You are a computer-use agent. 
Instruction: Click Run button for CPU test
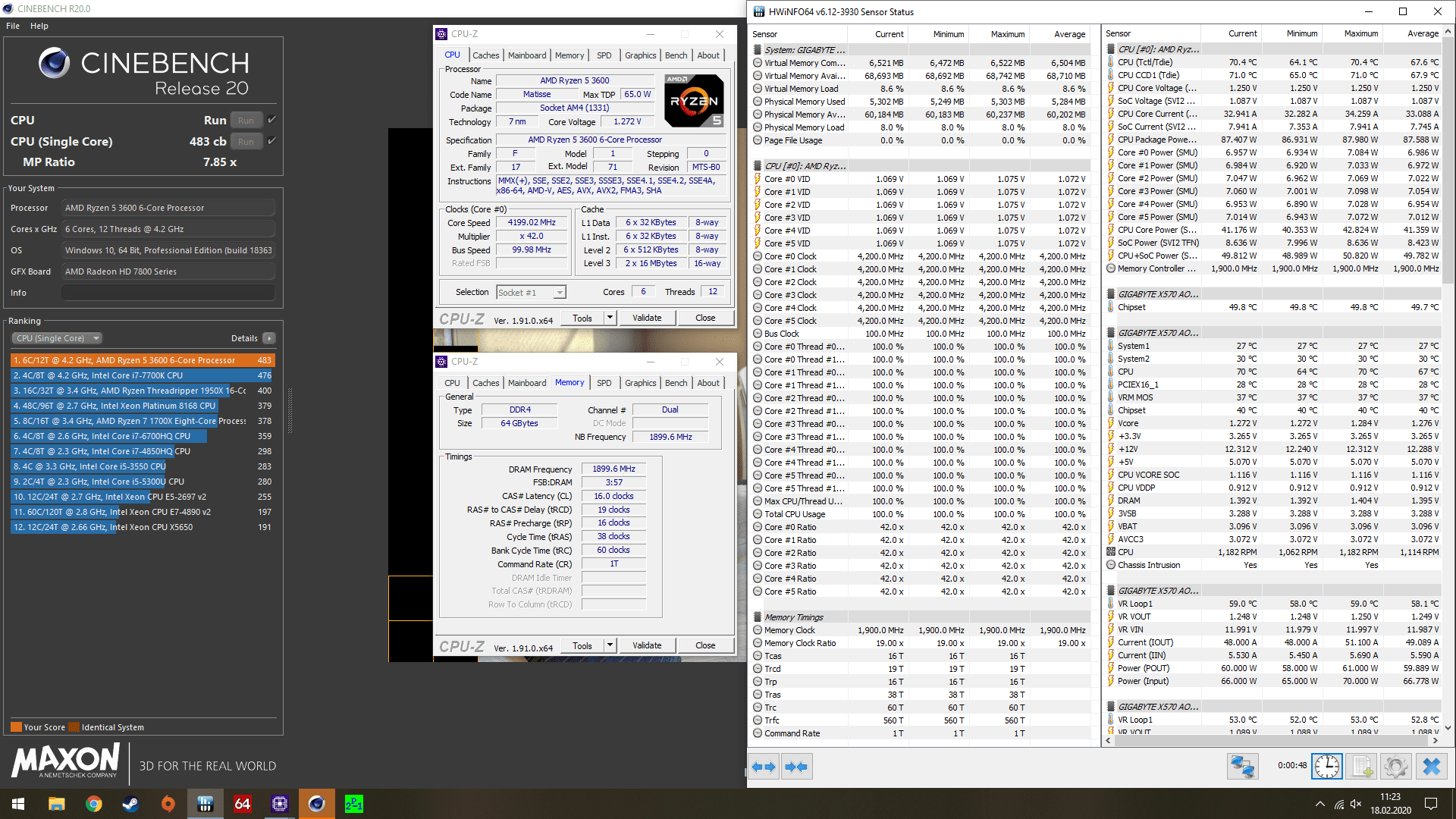tap(246, 120)
